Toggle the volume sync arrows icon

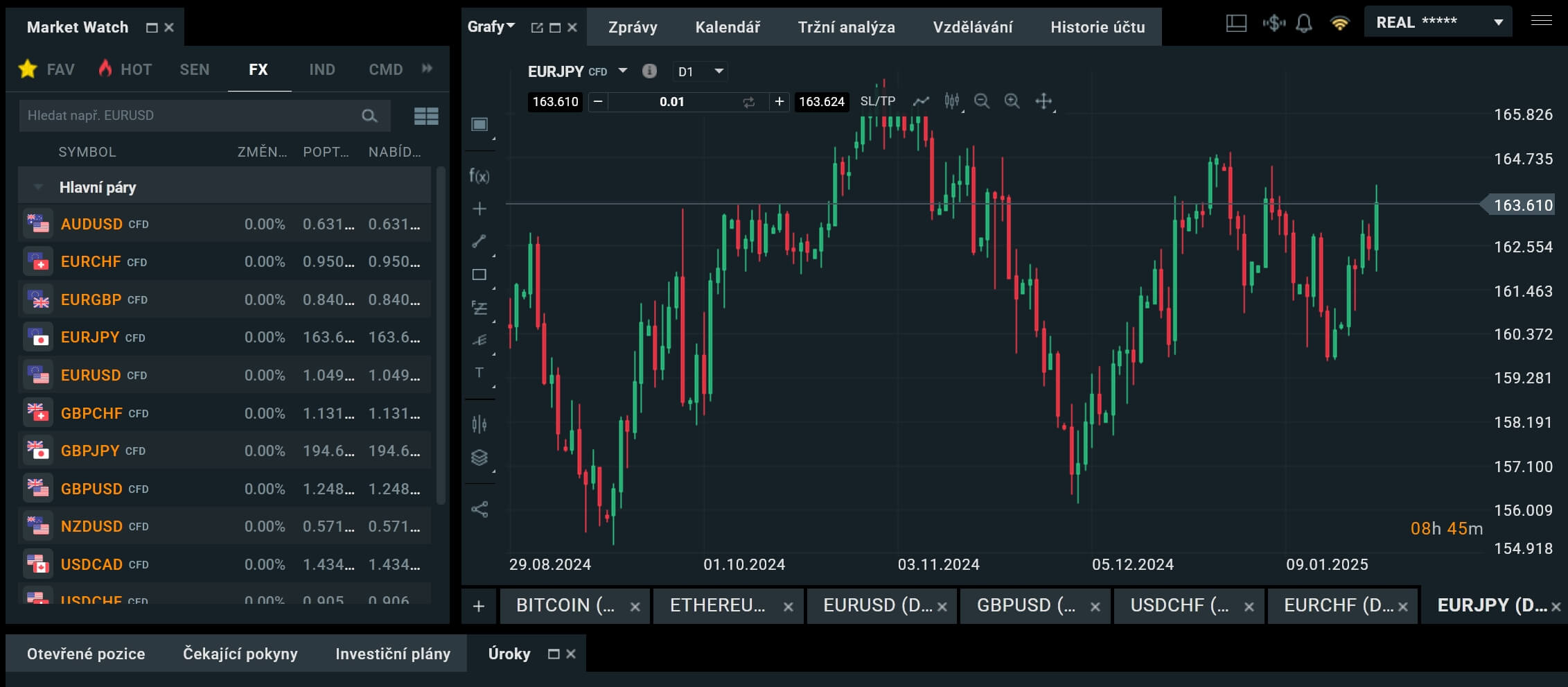pos(748,102)
